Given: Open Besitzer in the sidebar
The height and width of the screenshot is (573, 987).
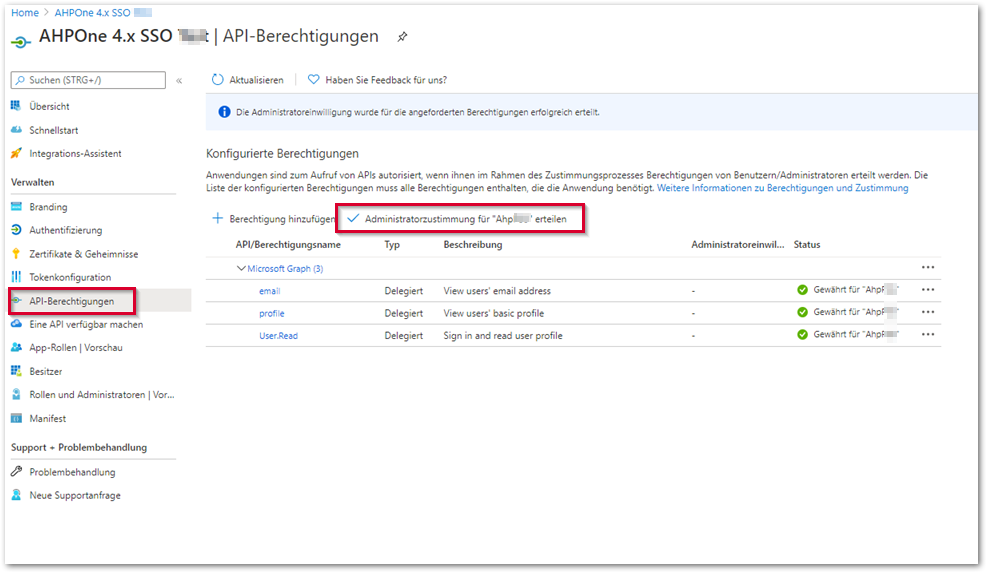Looking at the screenshot, I should tap(46, 372).
